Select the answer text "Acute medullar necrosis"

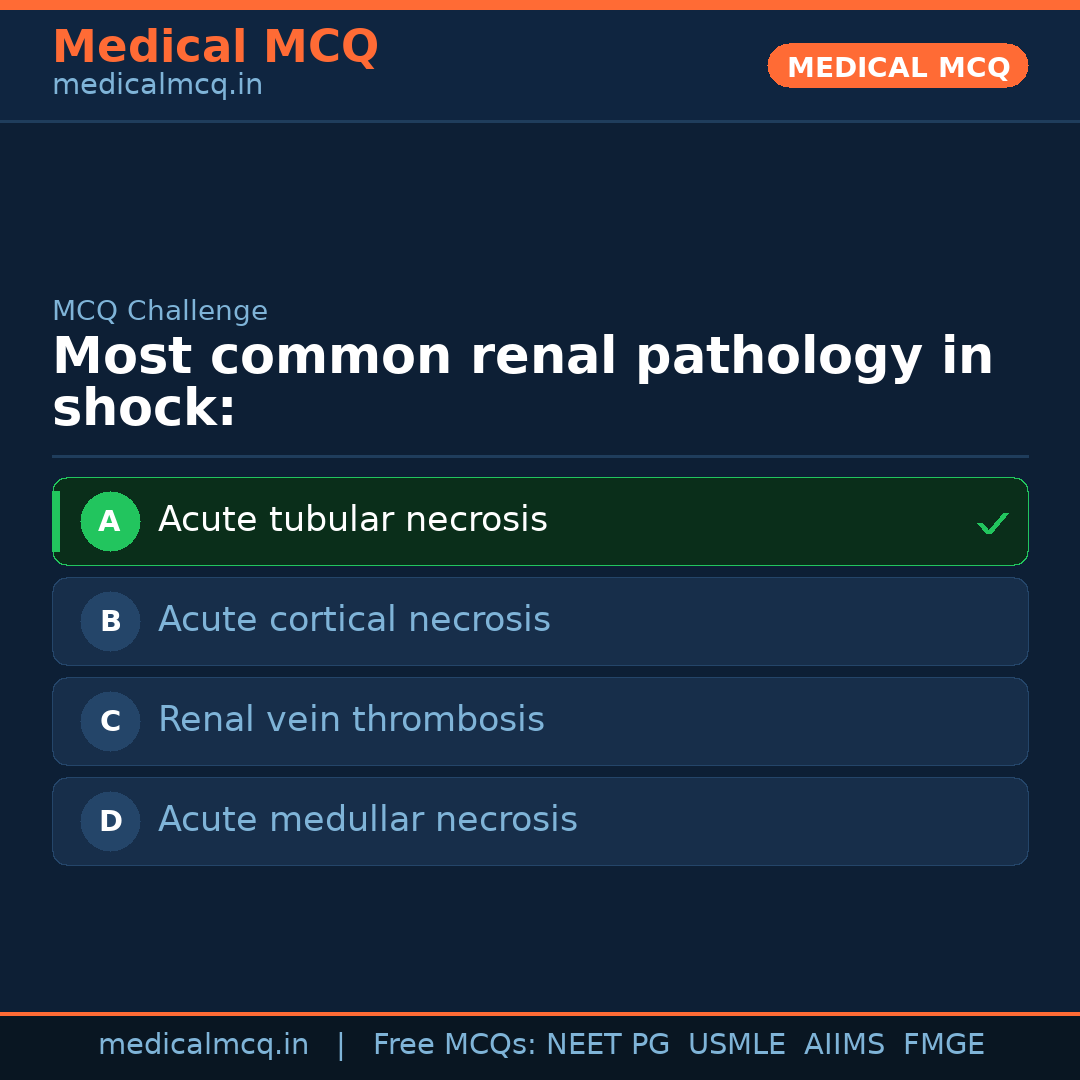point(367,820)
